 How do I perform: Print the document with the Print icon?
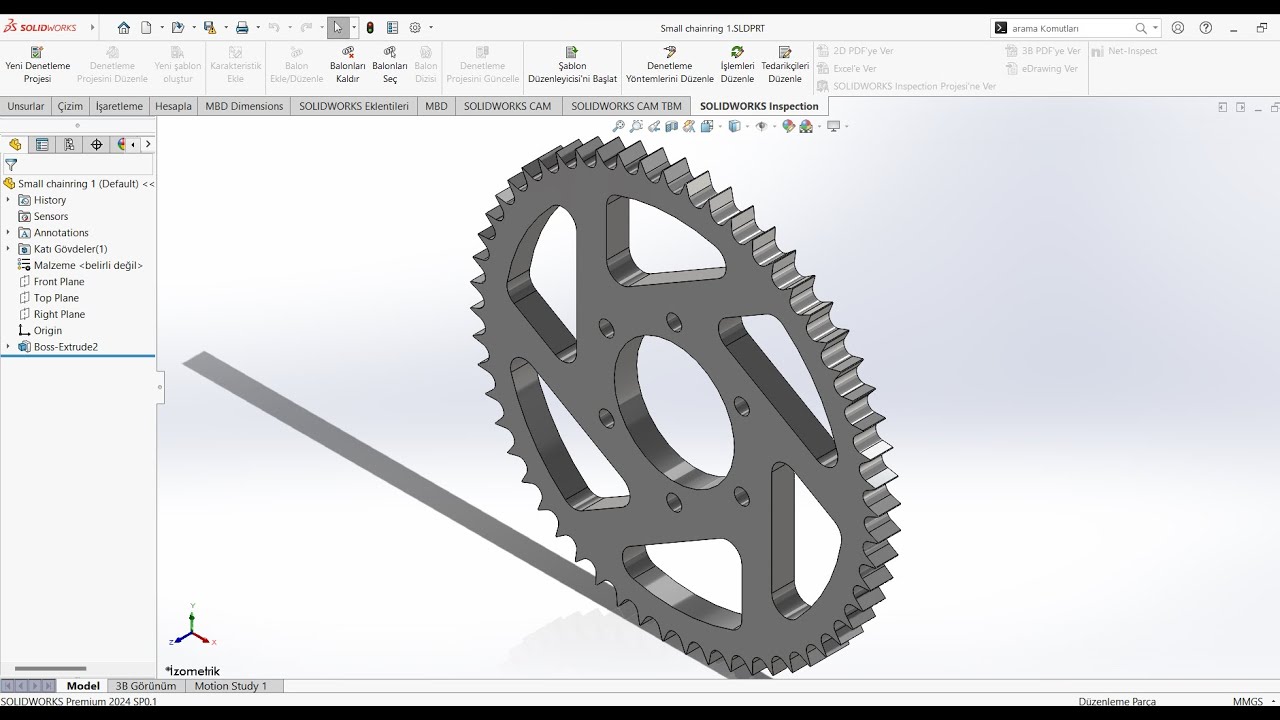click(x=241, y=28)
